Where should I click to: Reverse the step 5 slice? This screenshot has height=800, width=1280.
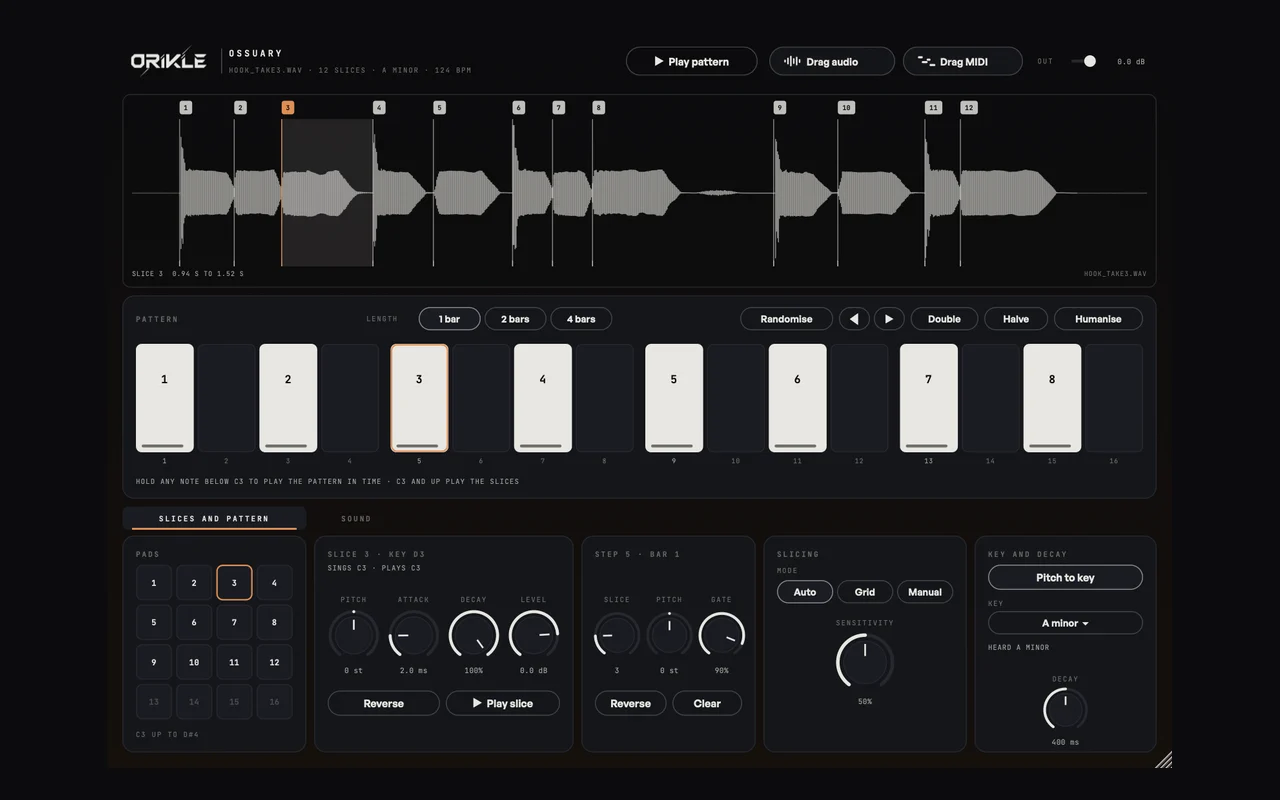[631, 703]
